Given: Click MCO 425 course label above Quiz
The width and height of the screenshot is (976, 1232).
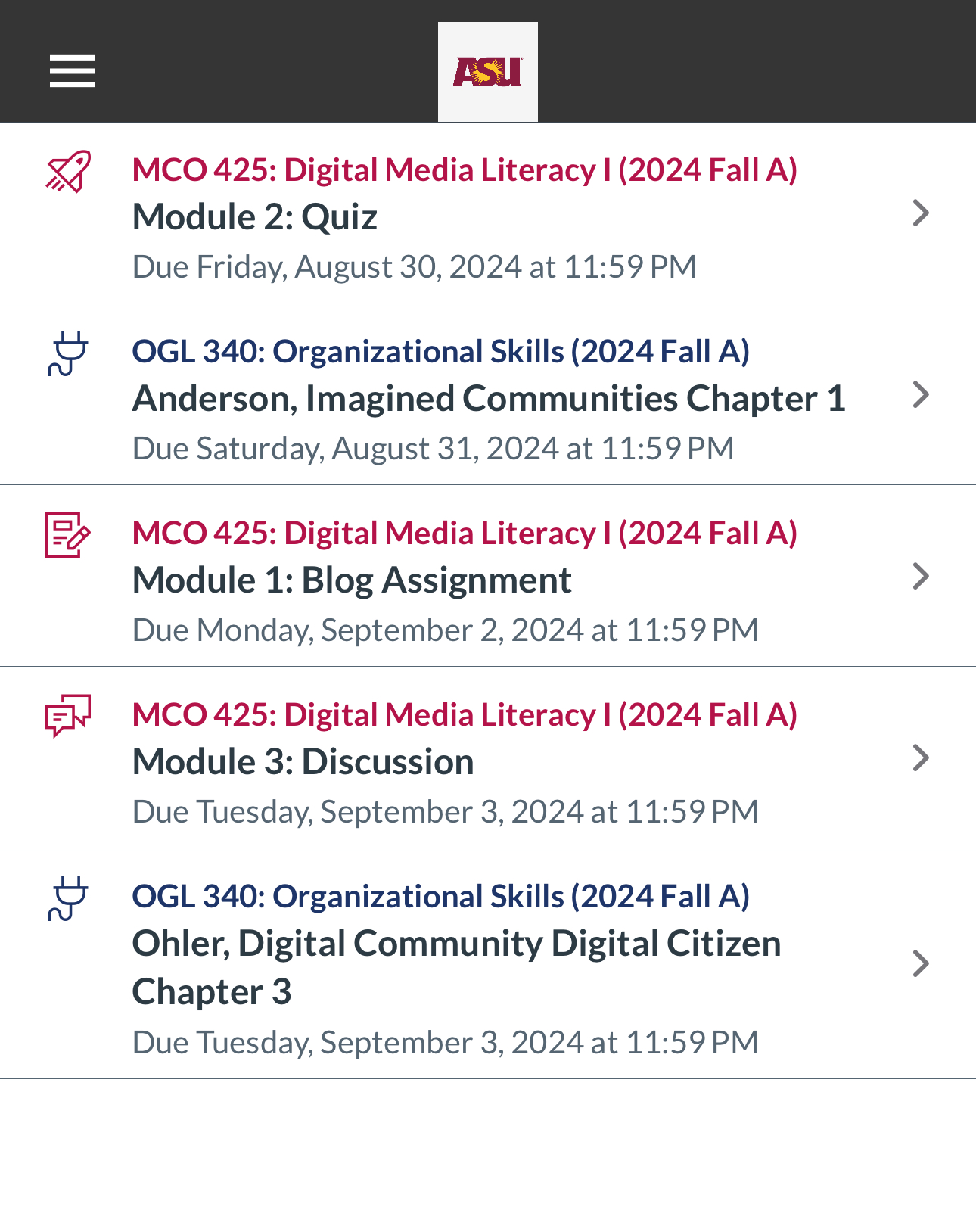Looking at the screenshot, I should tap(465, 170).
